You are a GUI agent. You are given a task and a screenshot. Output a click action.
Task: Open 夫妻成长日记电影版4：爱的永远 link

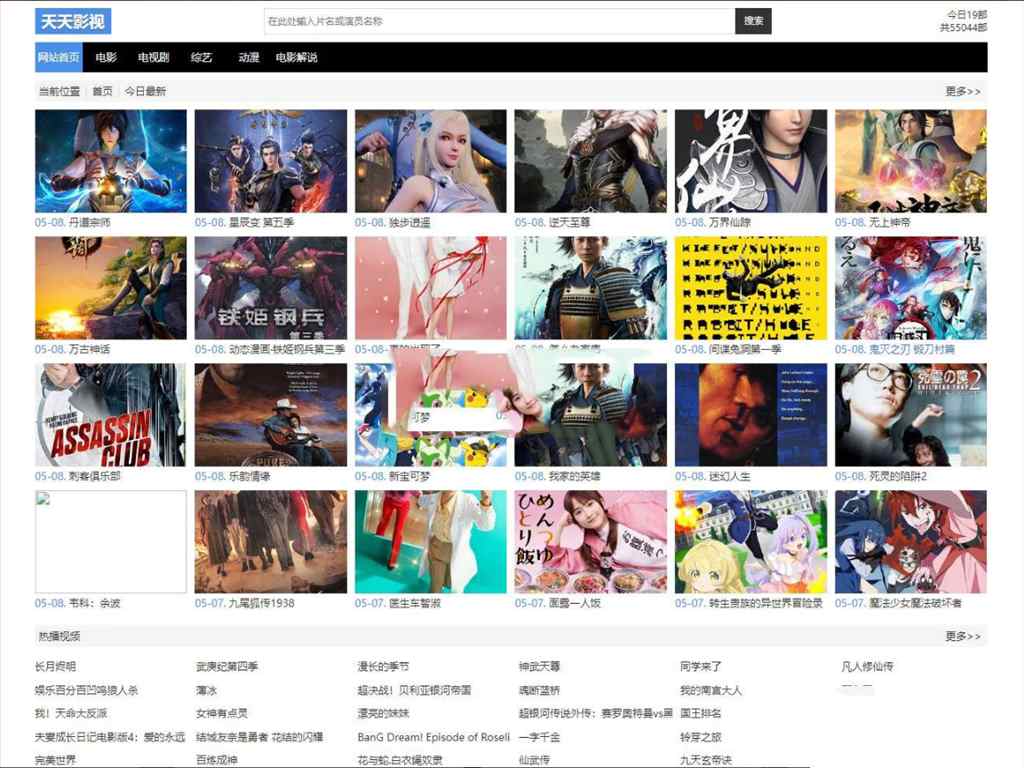pyautogui.click(x=110, y=737)
